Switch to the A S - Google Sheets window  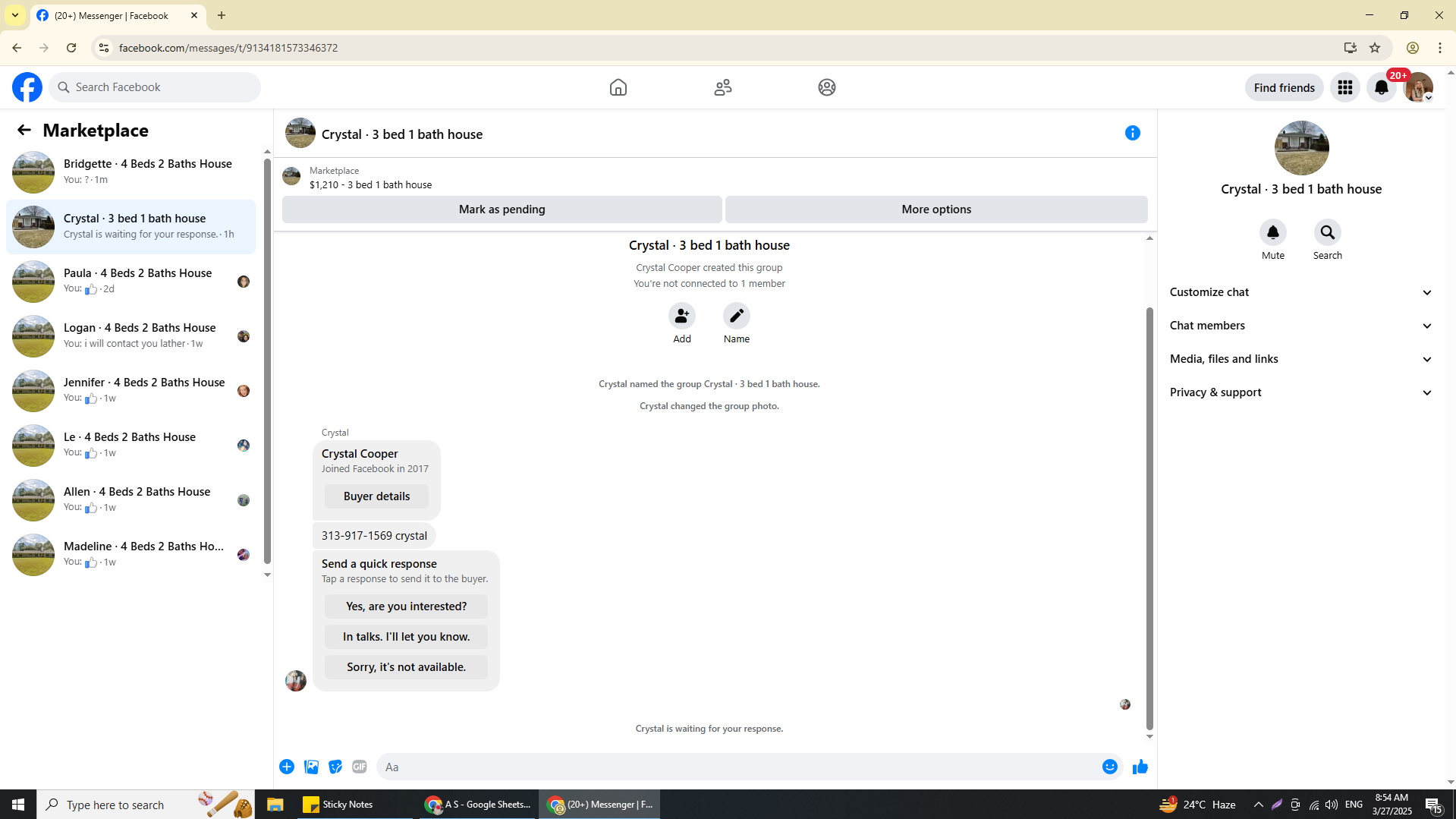(x=478, y=805)
